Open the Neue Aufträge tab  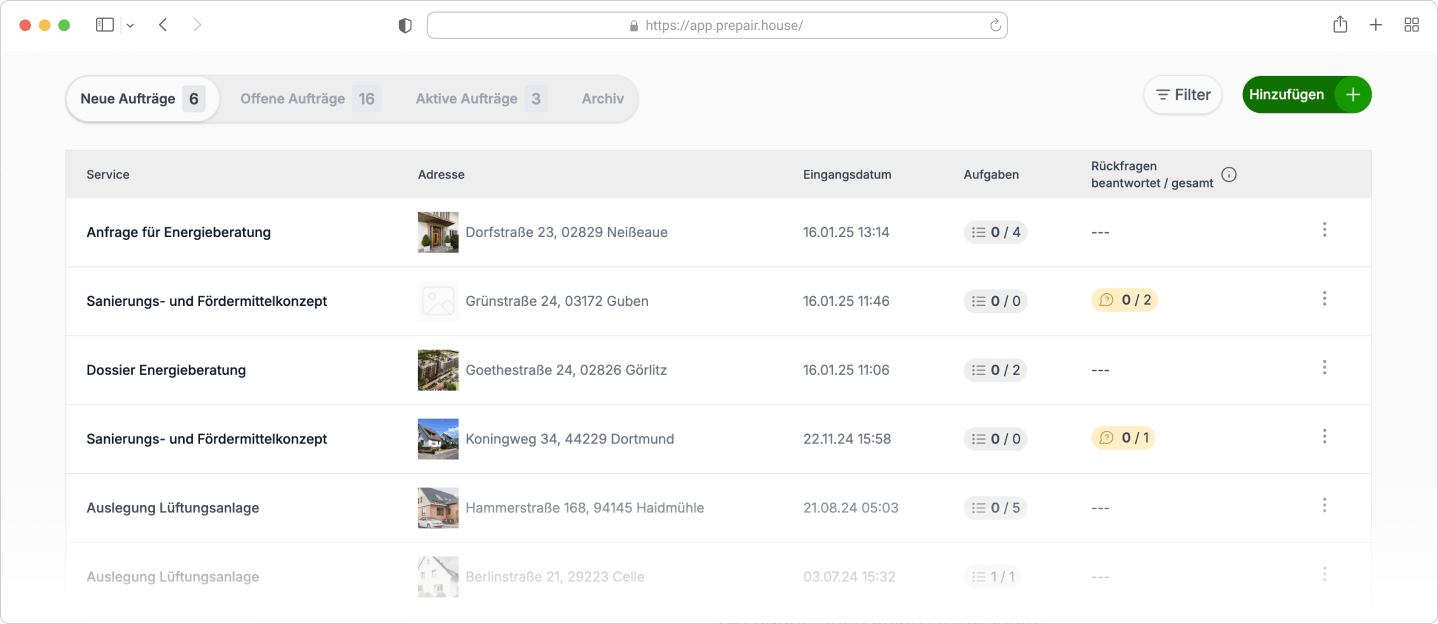click(x=142, y=99)
